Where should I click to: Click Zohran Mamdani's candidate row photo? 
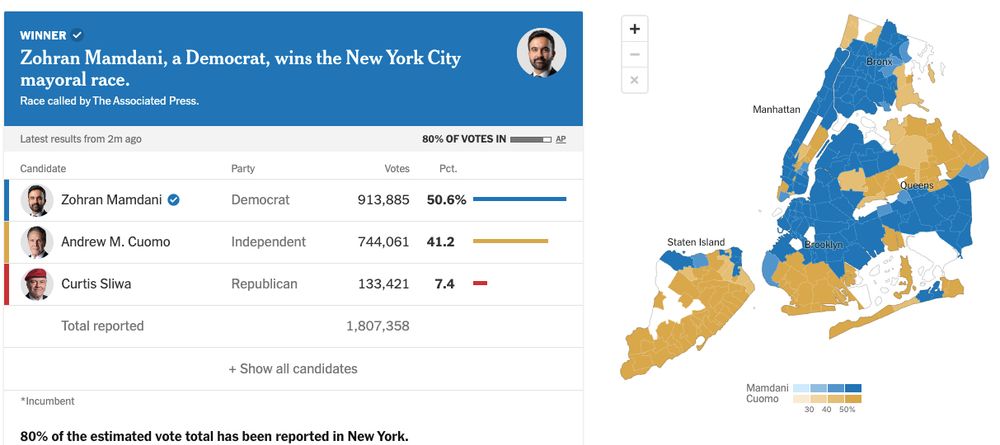click(x=37, y=200)
